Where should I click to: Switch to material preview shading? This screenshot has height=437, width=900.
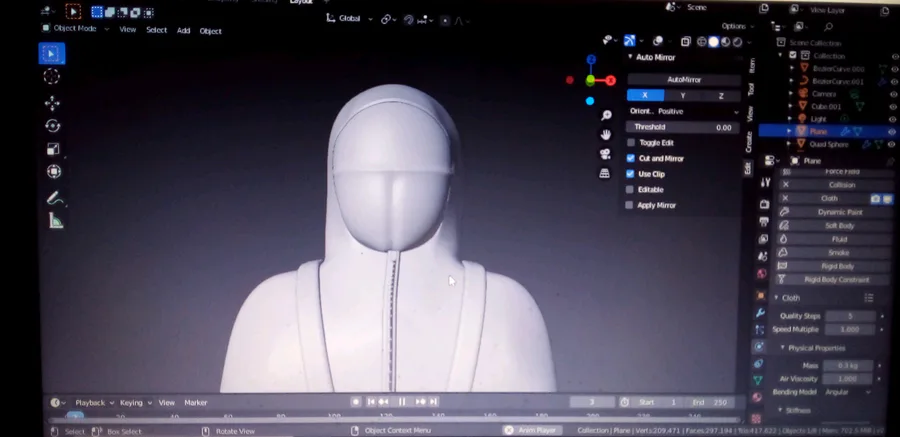click(x=726, y=42)
